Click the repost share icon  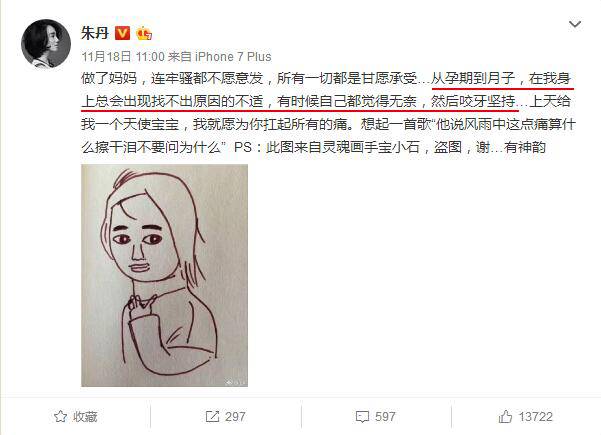(x=212, y=417)
